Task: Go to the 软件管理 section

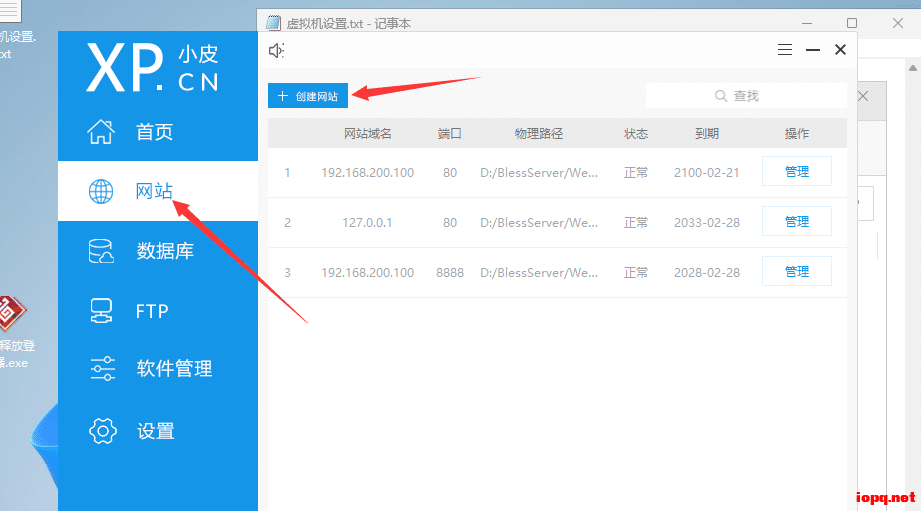Action: click(174, 369)
